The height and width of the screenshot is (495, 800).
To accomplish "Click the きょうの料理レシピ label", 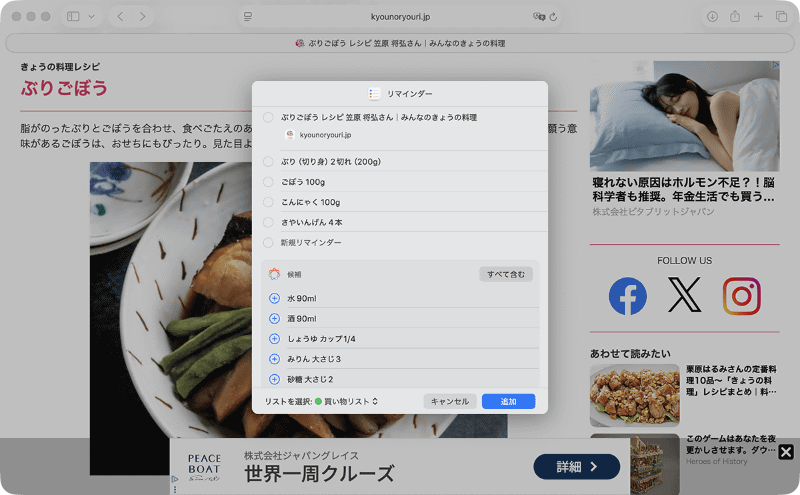I will pyautogui.click(x=60, y=67).
